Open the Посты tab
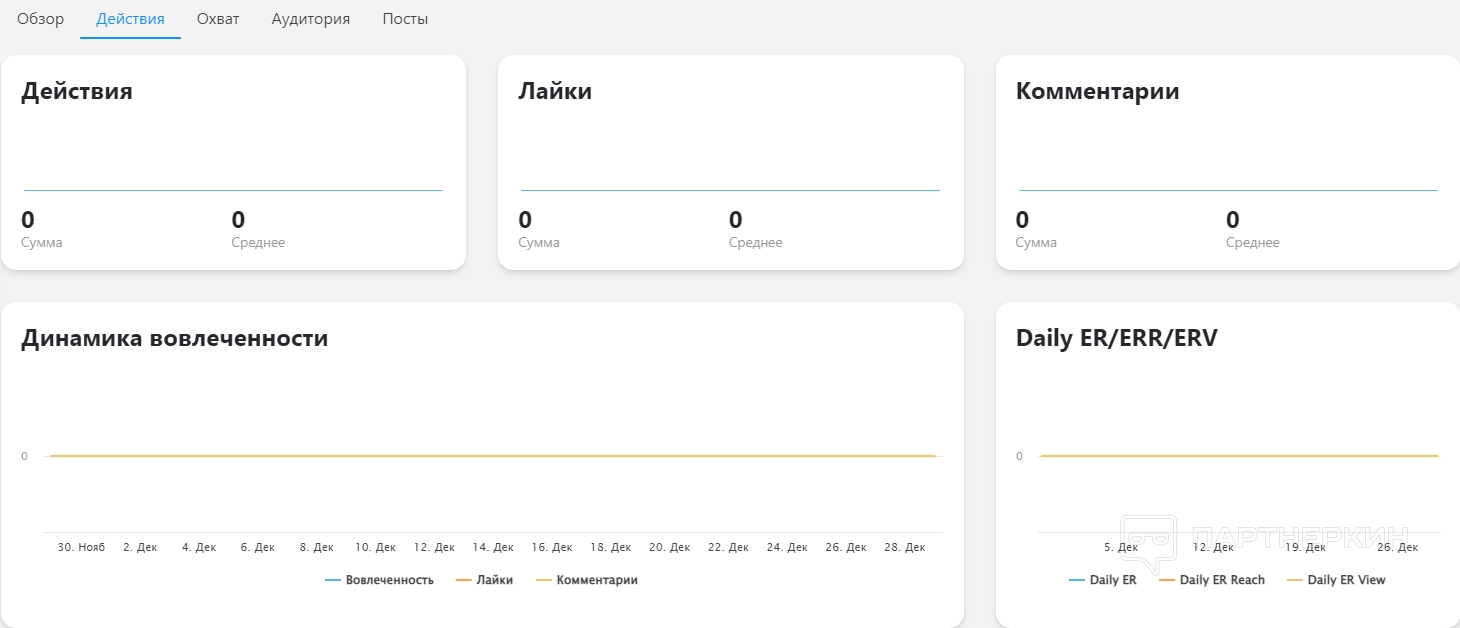This screenshot has height=628, width=1460. click(405, 19)
